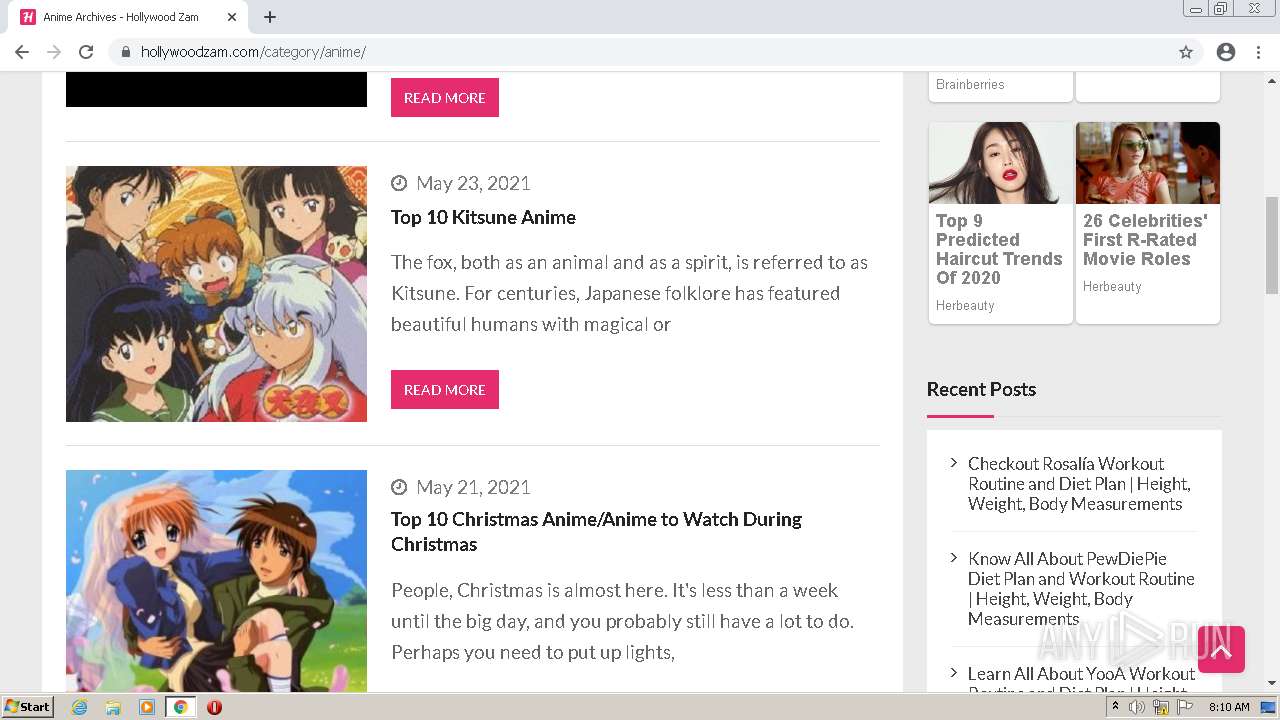Screen dimensions: 1280x720
Task: Click clock icon beside May 23, 2021
Action: [399, 183]
